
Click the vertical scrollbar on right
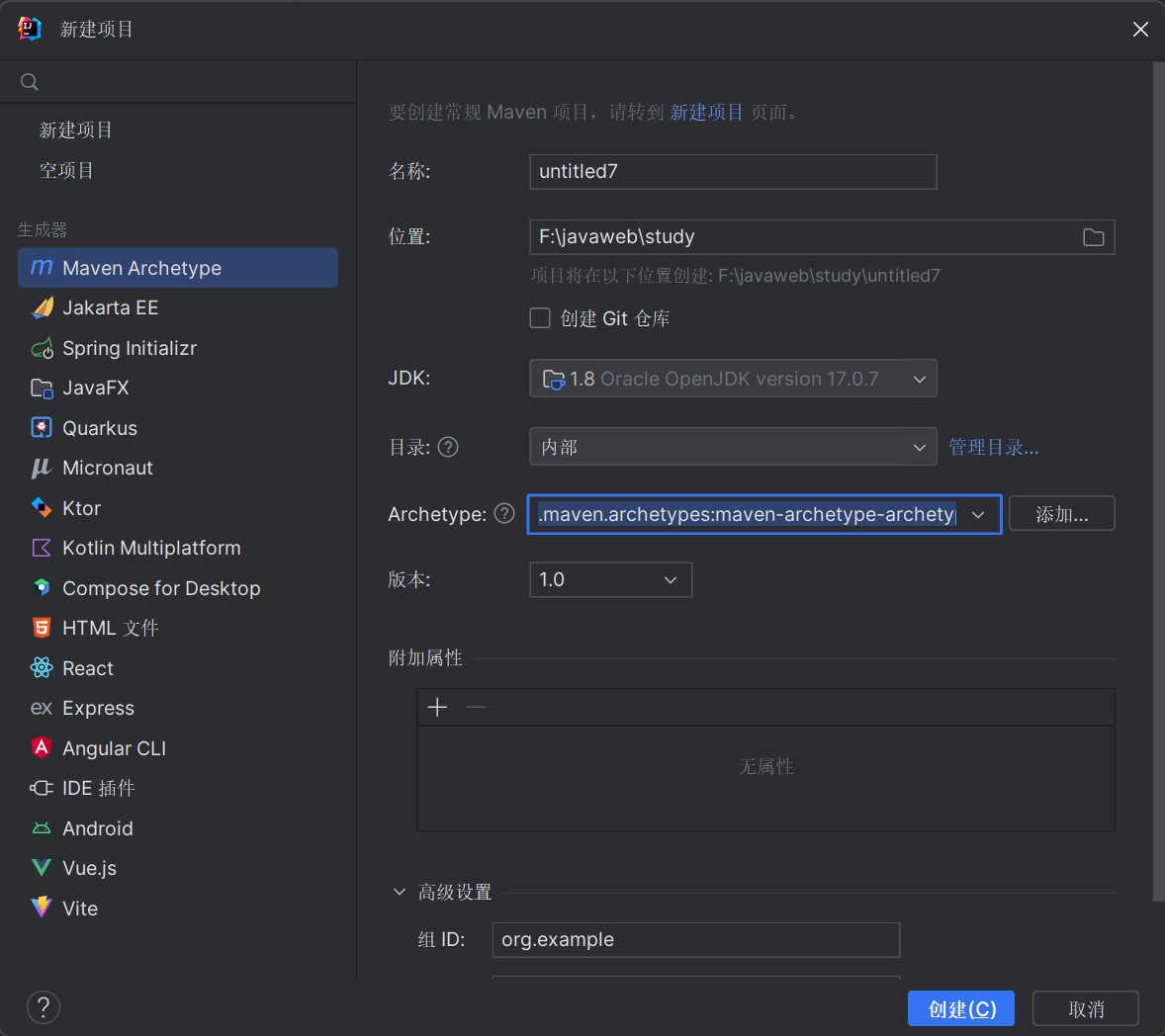click(1157, 482)
